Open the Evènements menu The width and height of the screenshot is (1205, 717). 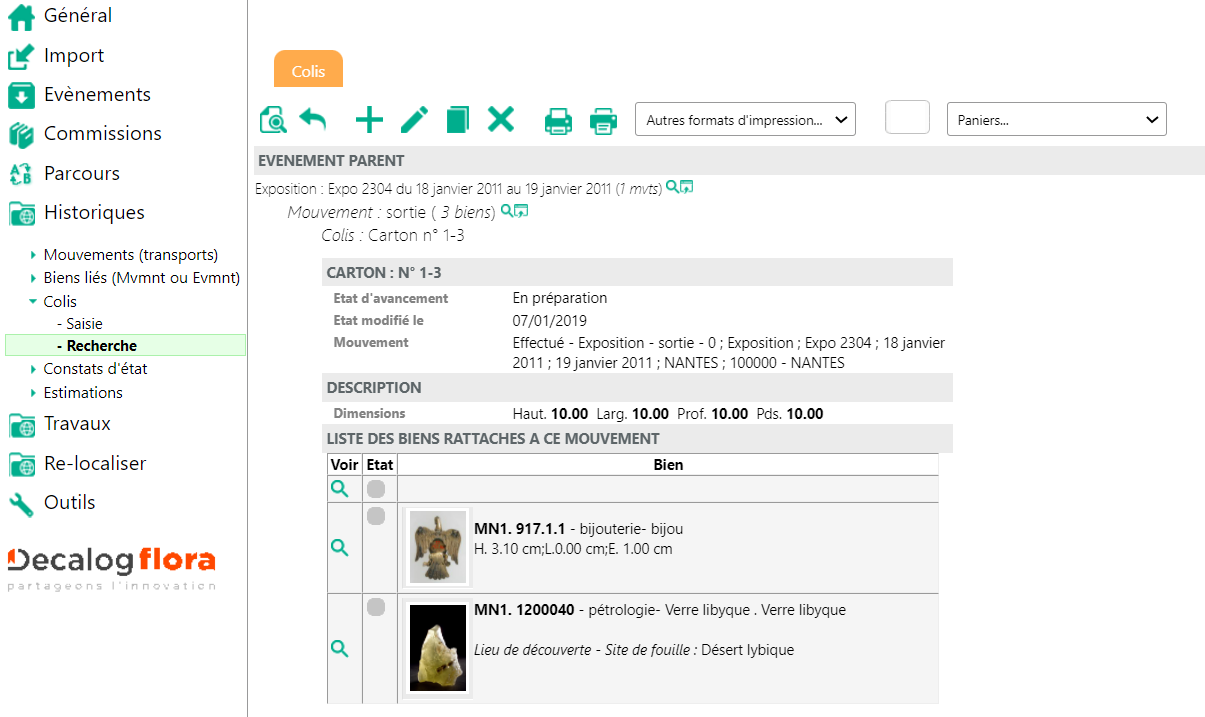(x=97, y=95)
